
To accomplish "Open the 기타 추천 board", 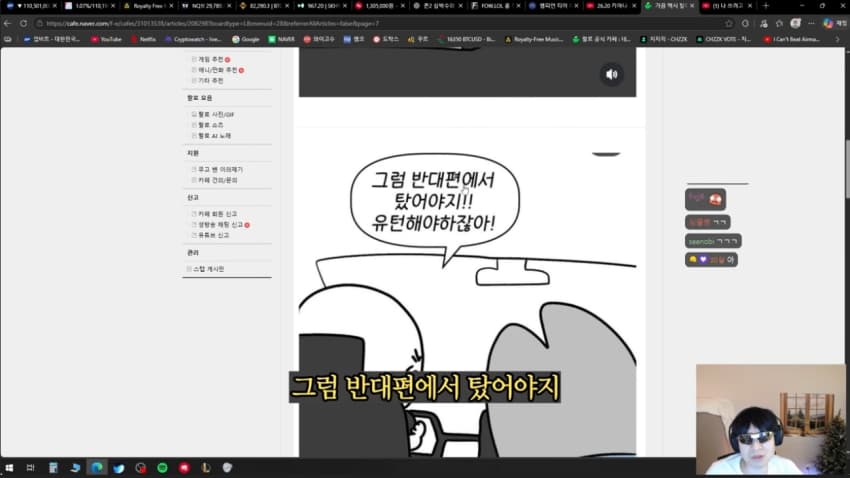I will (x=210, y=80).
